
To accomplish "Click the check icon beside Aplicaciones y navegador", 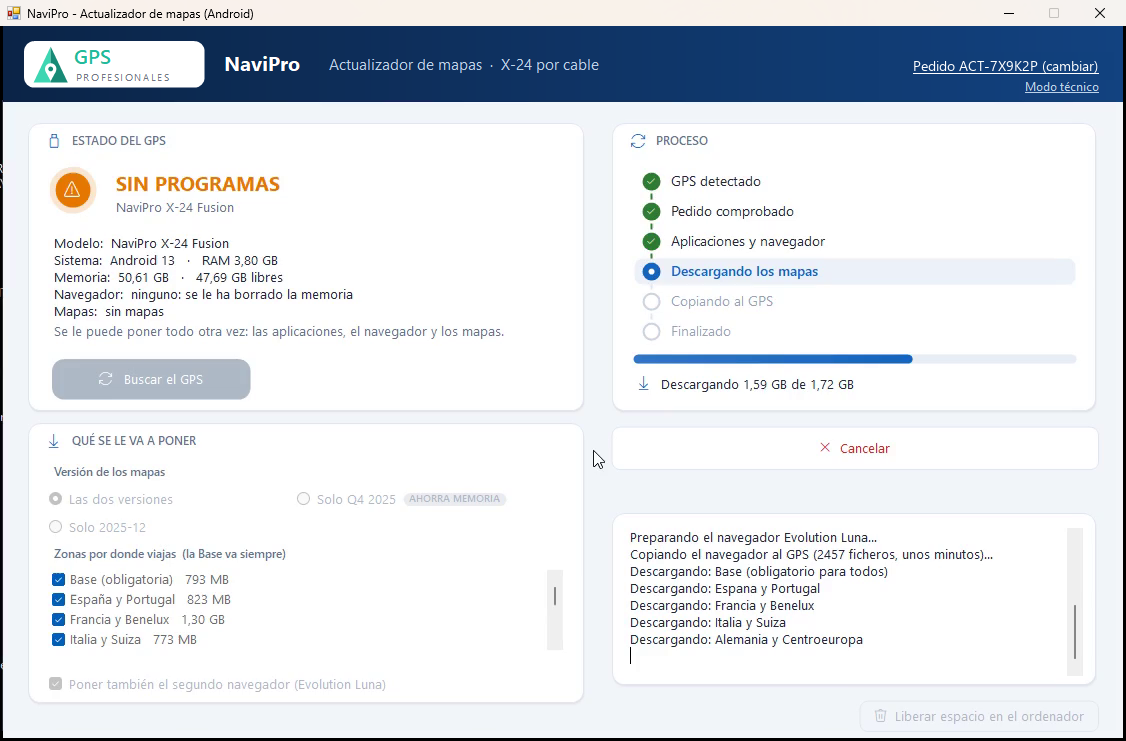I will [x=651, y=241].
